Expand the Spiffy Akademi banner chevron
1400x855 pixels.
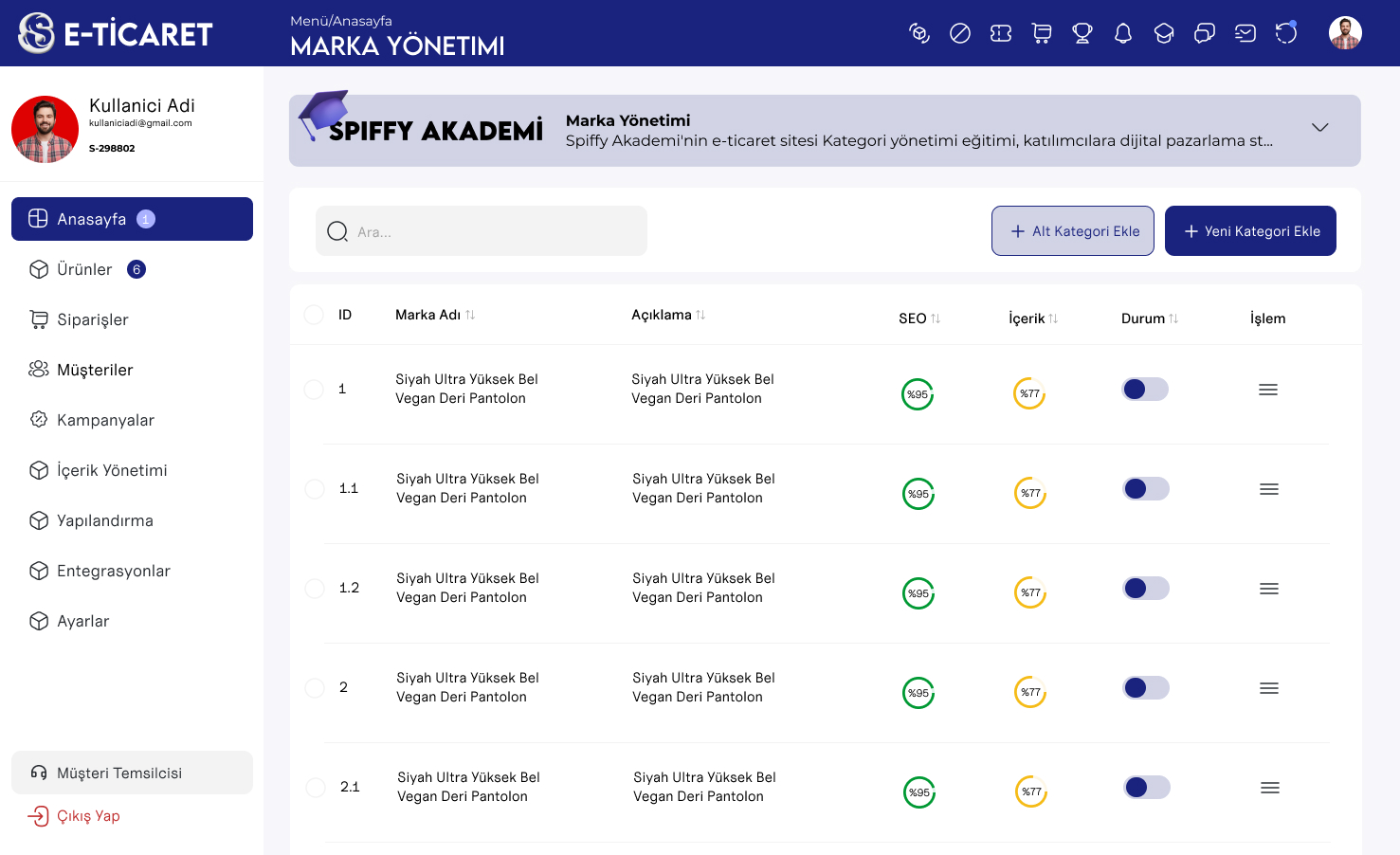coord(1319,128)
